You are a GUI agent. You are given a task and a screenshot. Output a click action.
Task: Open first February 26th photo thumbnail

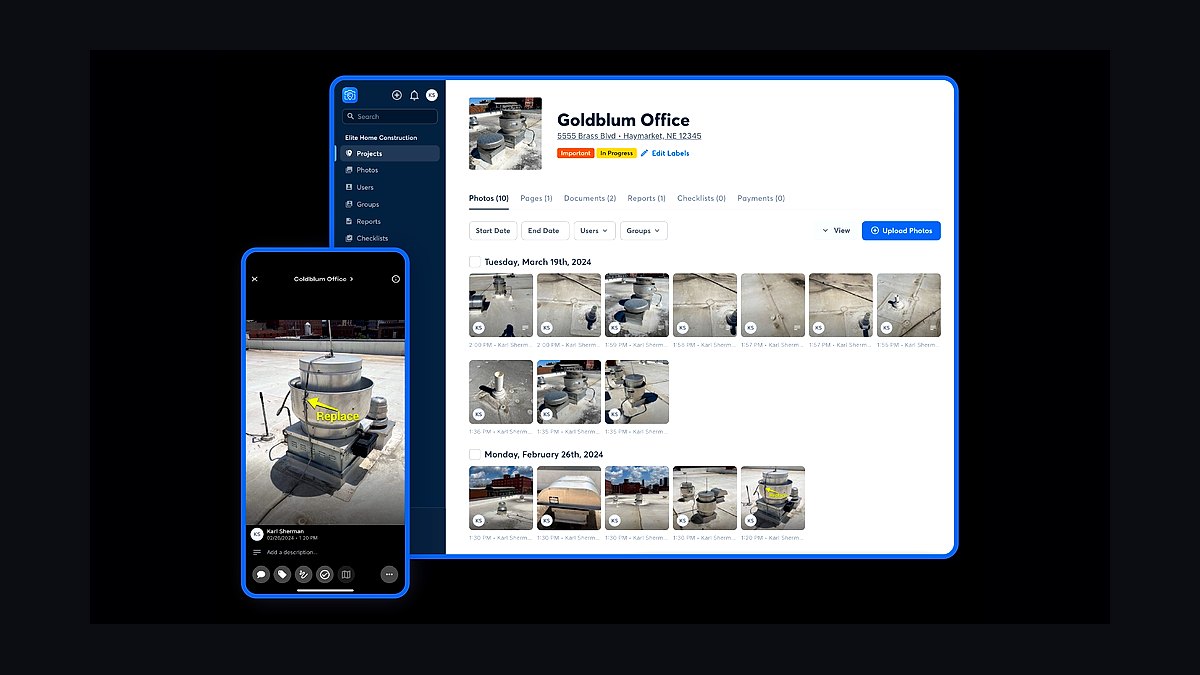coord(501,498)
